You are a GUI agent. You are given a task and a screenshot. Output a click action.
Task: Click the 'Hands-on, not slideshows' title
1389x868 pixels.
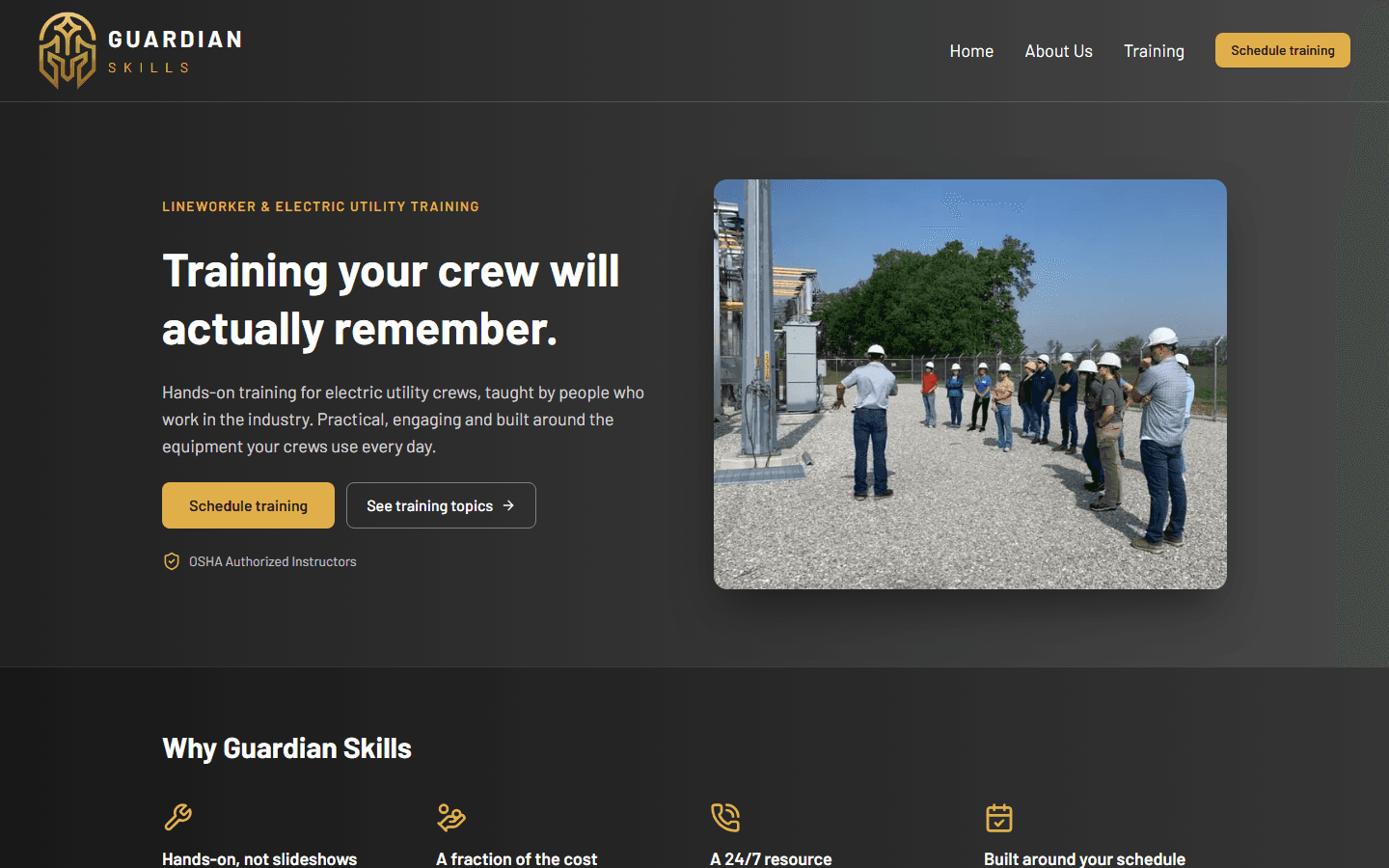259,858
